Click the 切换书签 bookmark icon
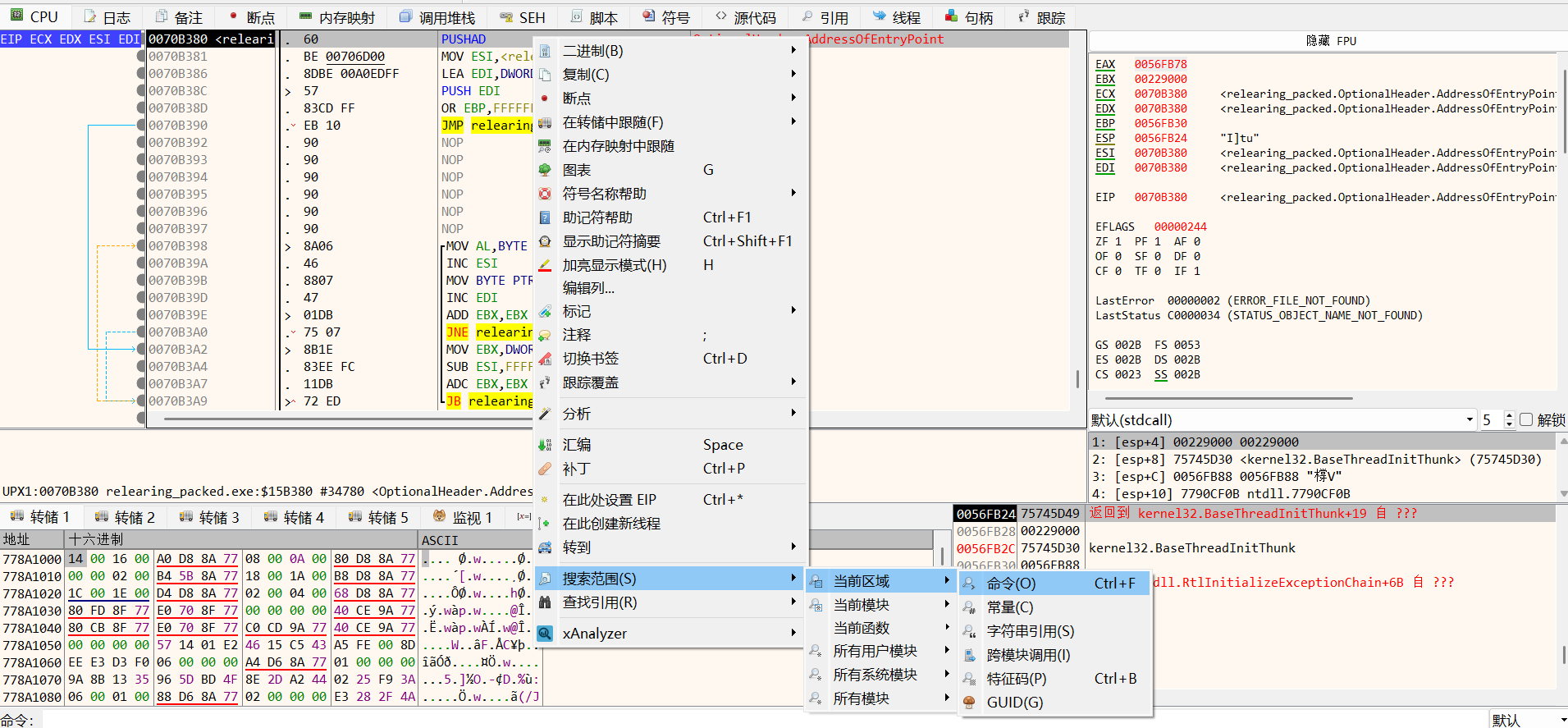 pos(545,359)
